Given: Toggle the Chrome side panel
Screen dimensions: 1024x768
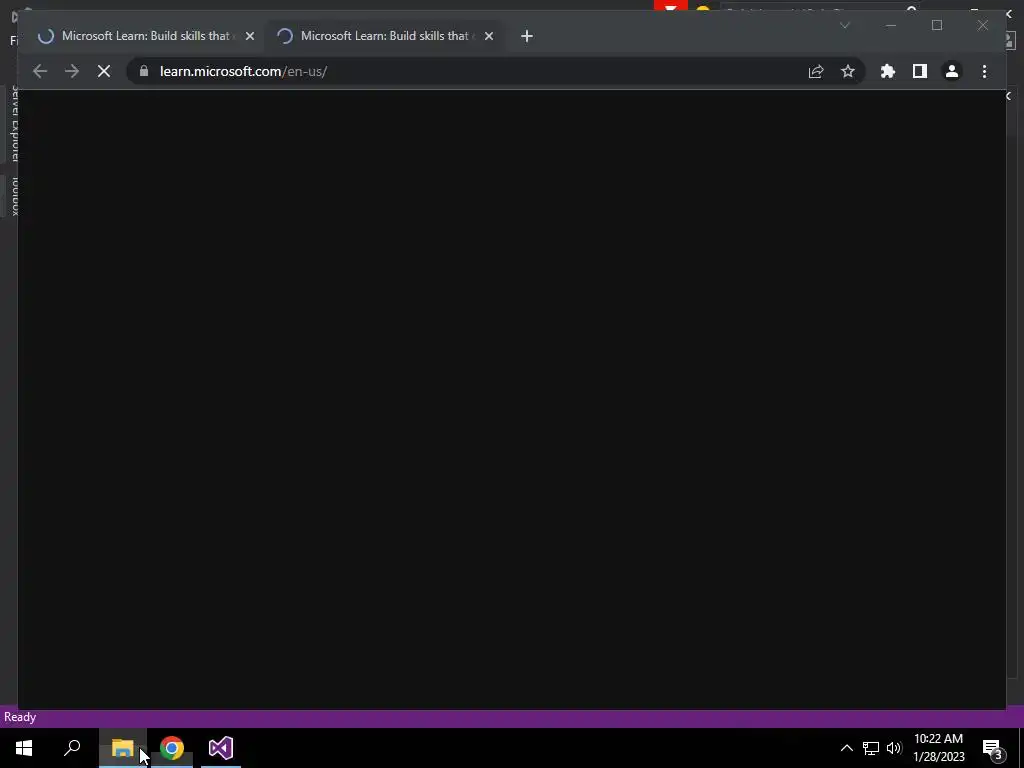Looking at the screenshot, I should [x=920, y=71].
